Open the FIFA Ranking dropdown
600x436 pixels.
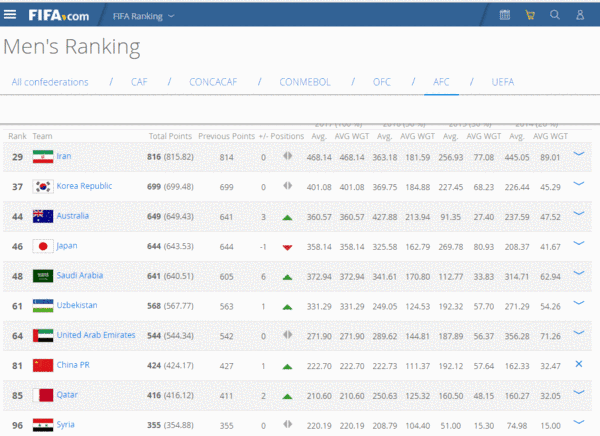coord(141,15)
